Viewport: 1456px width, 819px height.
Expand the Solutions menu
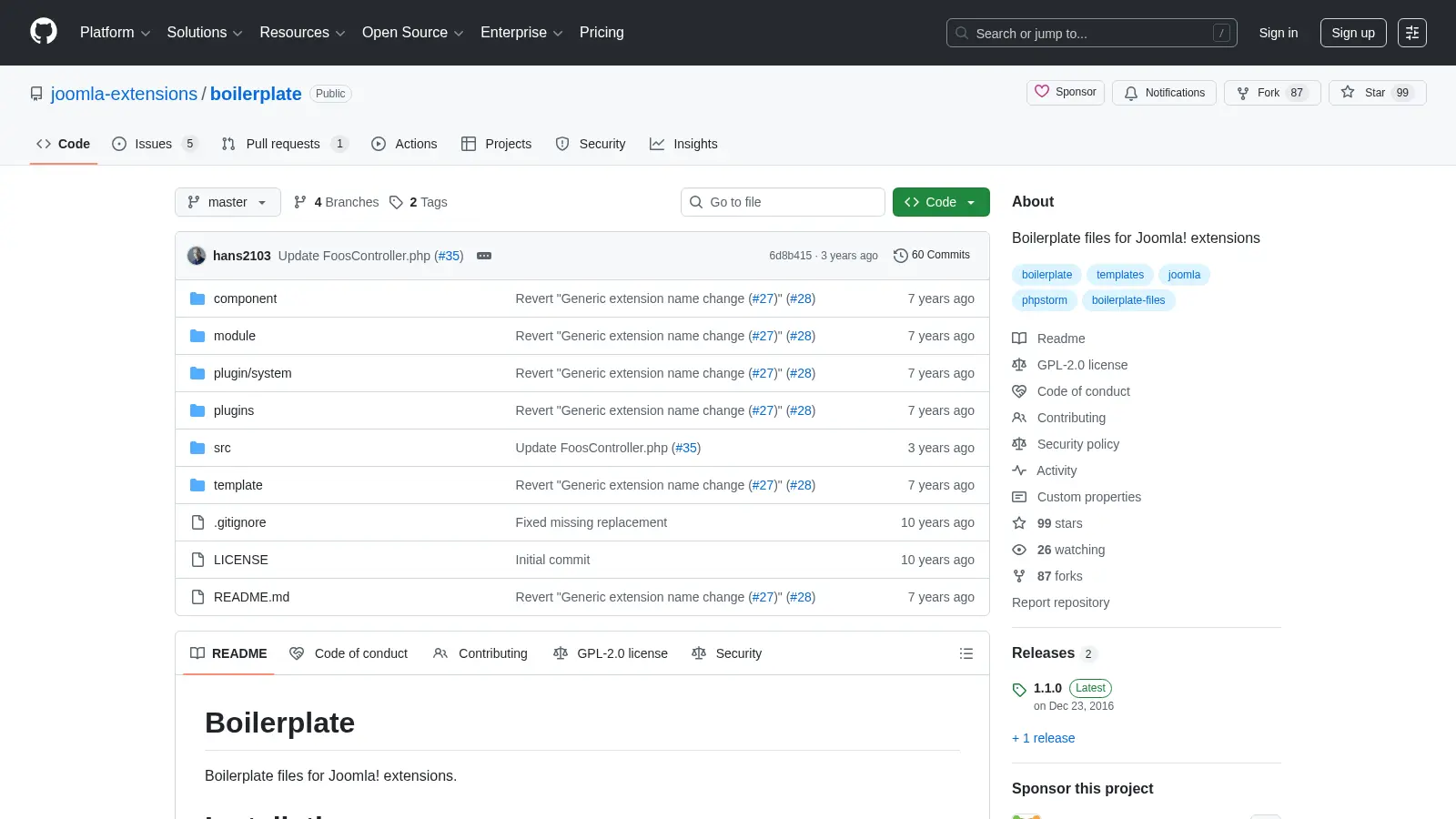pyautogui.click(x=205, y=33)
